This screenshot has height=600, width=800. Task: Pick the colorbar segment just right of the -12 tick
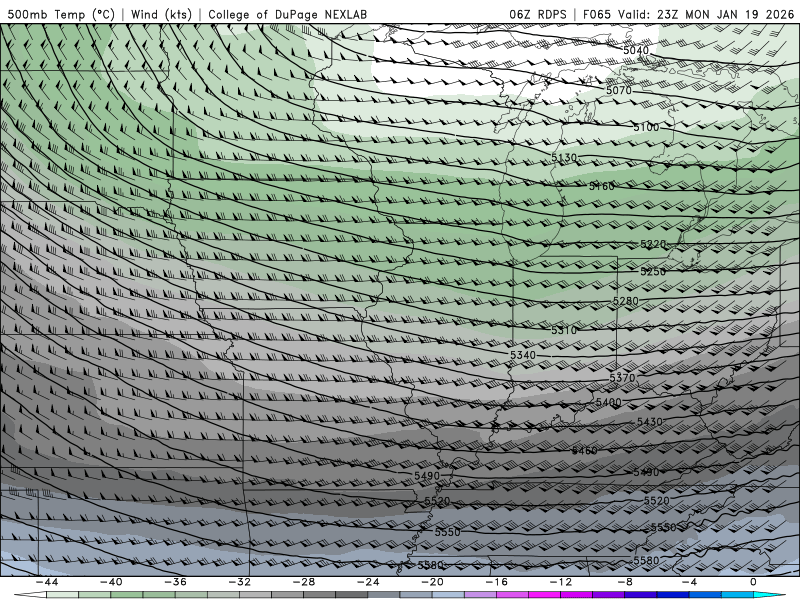(577, 595)
